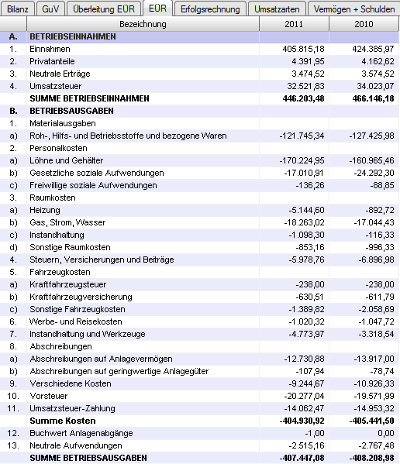Select the BETRIEBSEINNAHMEN section row
Screen dimensions: 400x464
(x=199, y=37)
